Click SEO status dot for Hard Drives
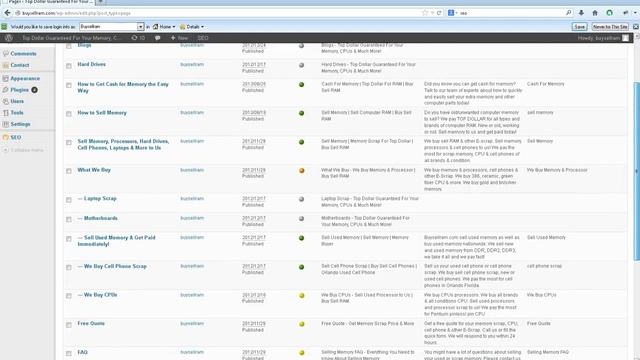The image size is (640, 360). (301, 65)
